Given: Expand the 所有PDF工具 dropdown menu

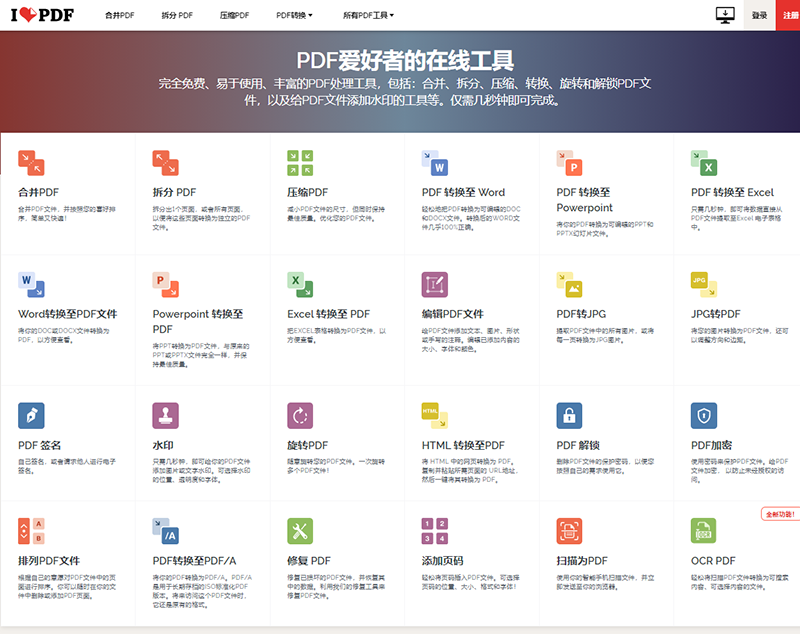Looking at the screenshot, I should [x=368, y=15].
